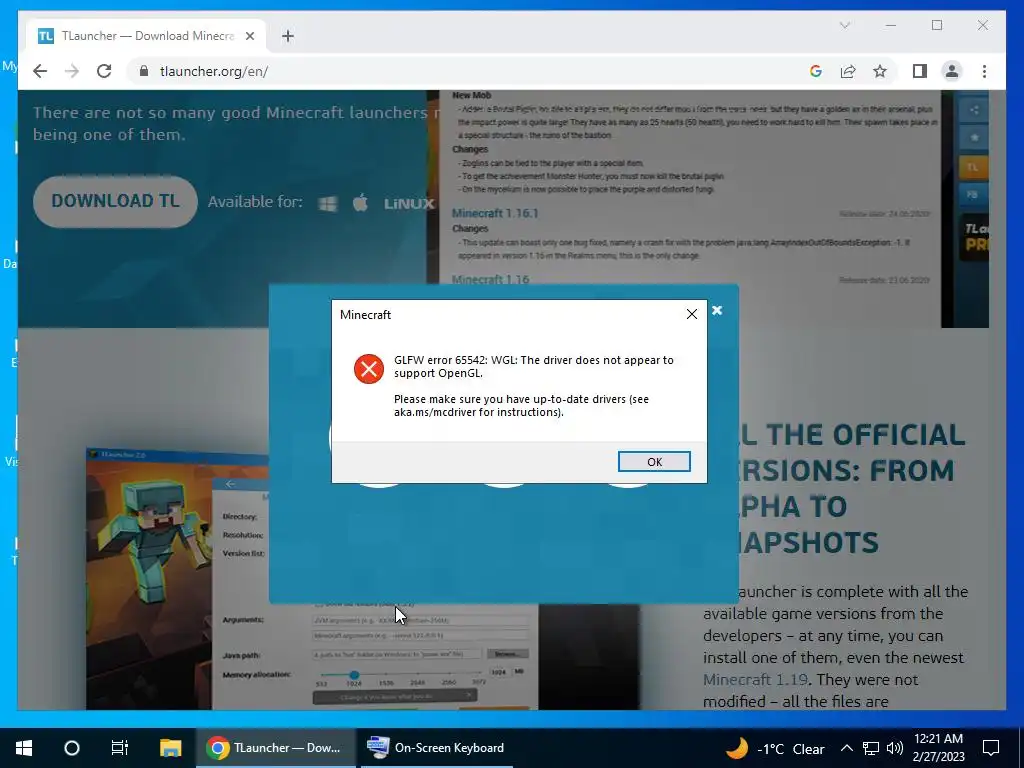The width and height of the screenshot is (1024, 768).
Task: Select the LINUX platform logo
Action: coord(409,204)
